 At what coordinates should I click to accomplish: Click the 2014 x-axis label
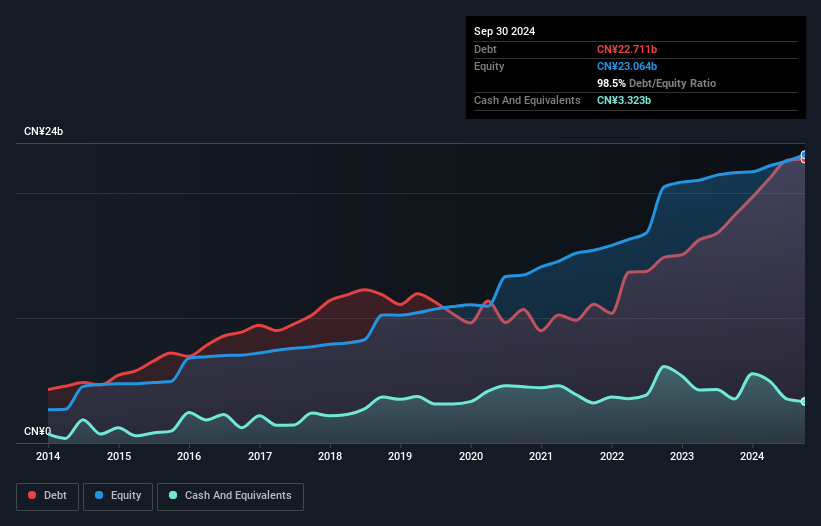[x=48, y=456]
